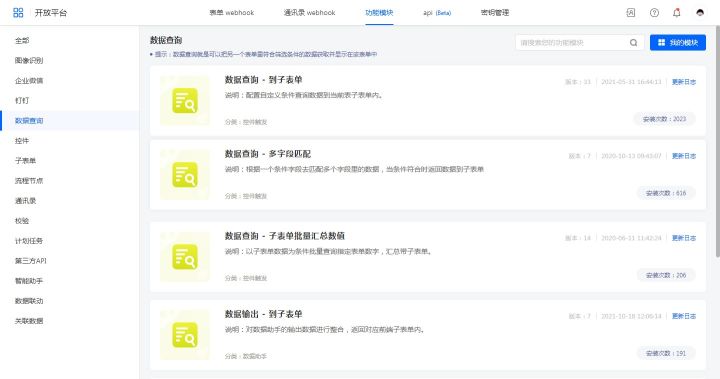Click the 子表单批量汇总数值 module icon

tap(185, 257)
